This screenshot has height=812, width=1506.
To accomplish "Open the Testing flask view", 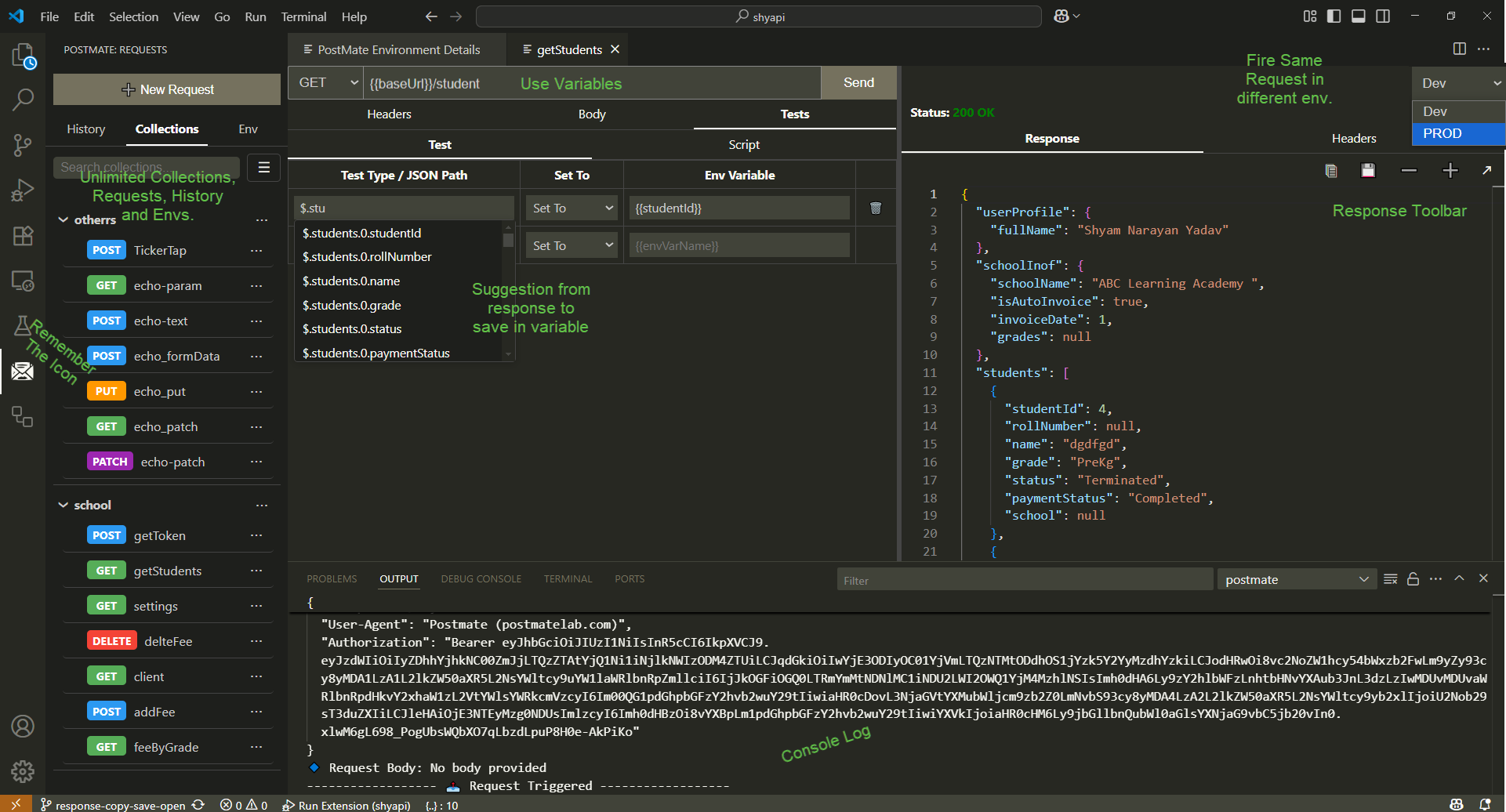I will pyautogui.click(x=23, y=325).
